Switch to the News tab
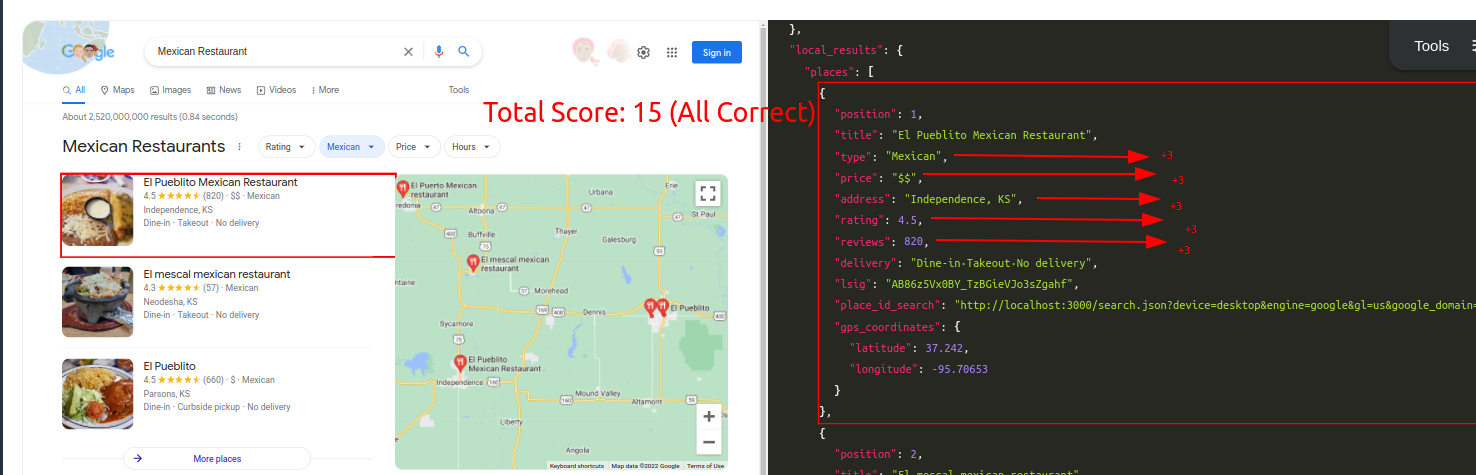Viewport: 1476px width, 475px height. [x=224, y=90]
